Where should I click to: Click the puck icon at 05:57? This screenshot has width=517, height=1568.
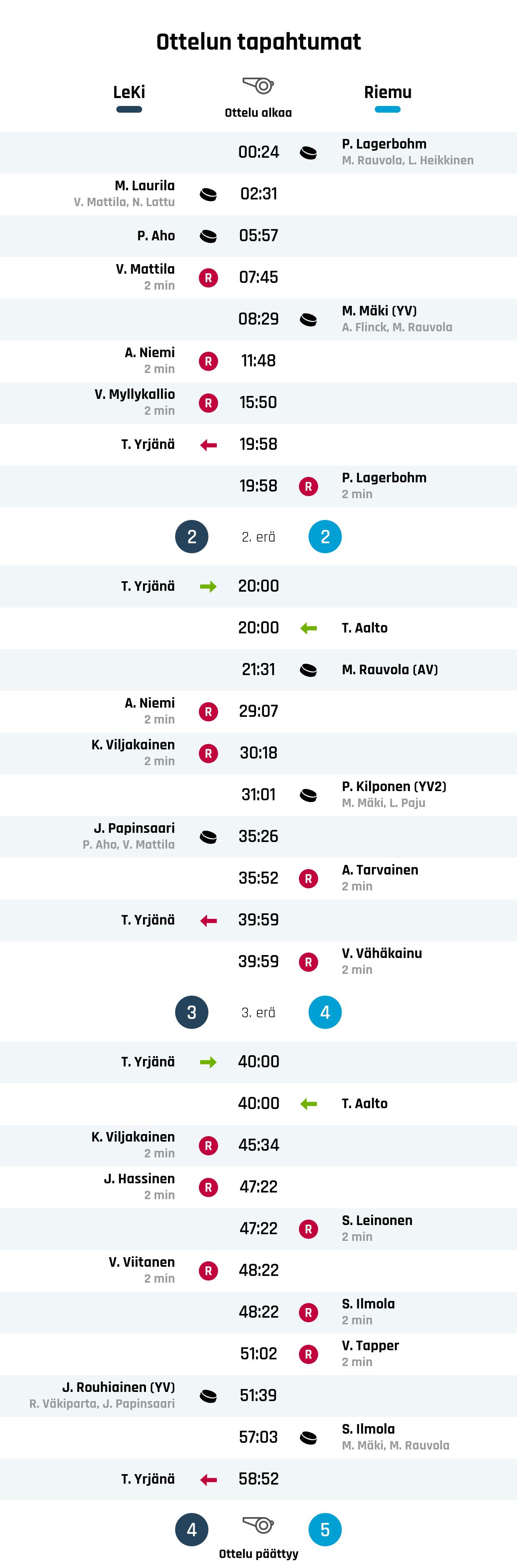click(x=208, y=236)
